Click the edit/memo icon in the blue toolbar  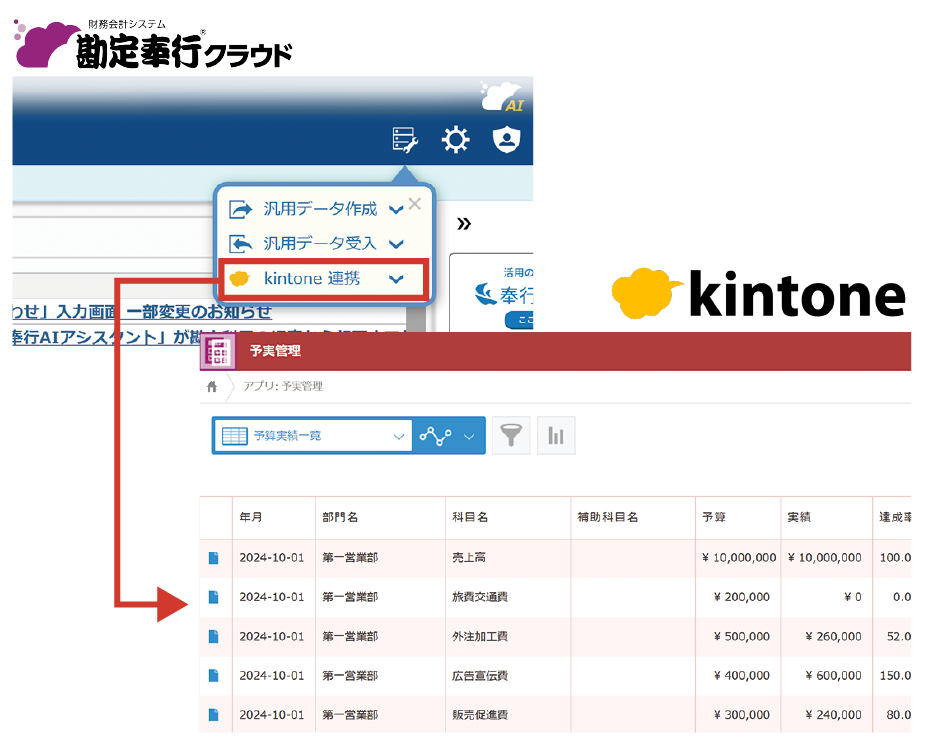click(x=404, y=139)
